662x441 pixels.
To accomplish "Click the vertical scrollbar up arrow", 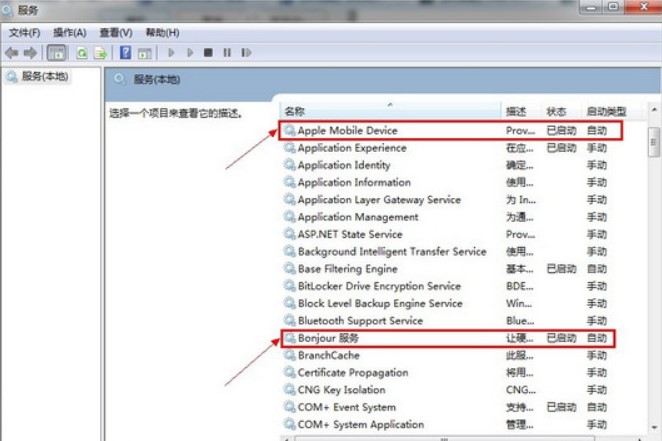I will 654,110.
